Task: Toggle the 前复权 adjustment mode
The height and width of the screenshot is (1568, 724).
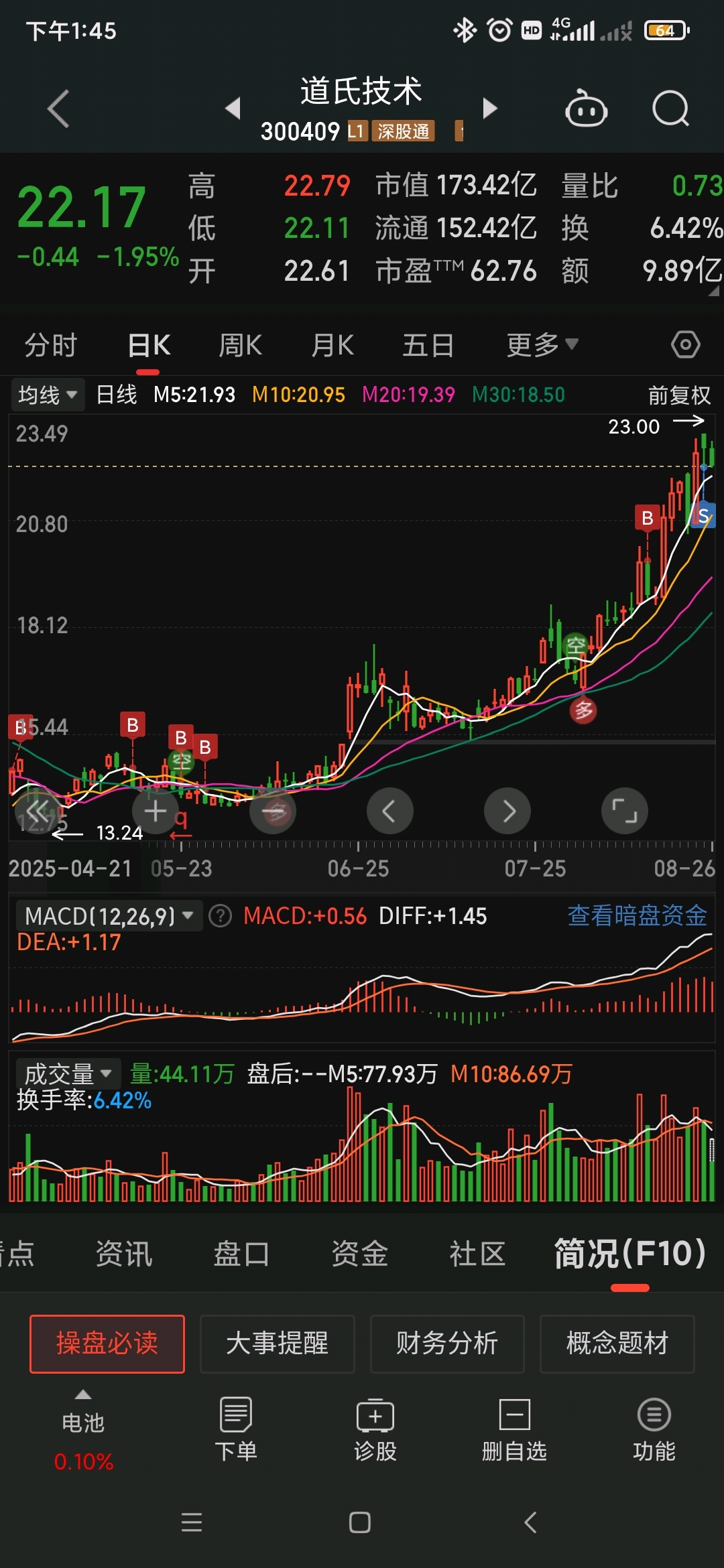Action: coord(679,395)
